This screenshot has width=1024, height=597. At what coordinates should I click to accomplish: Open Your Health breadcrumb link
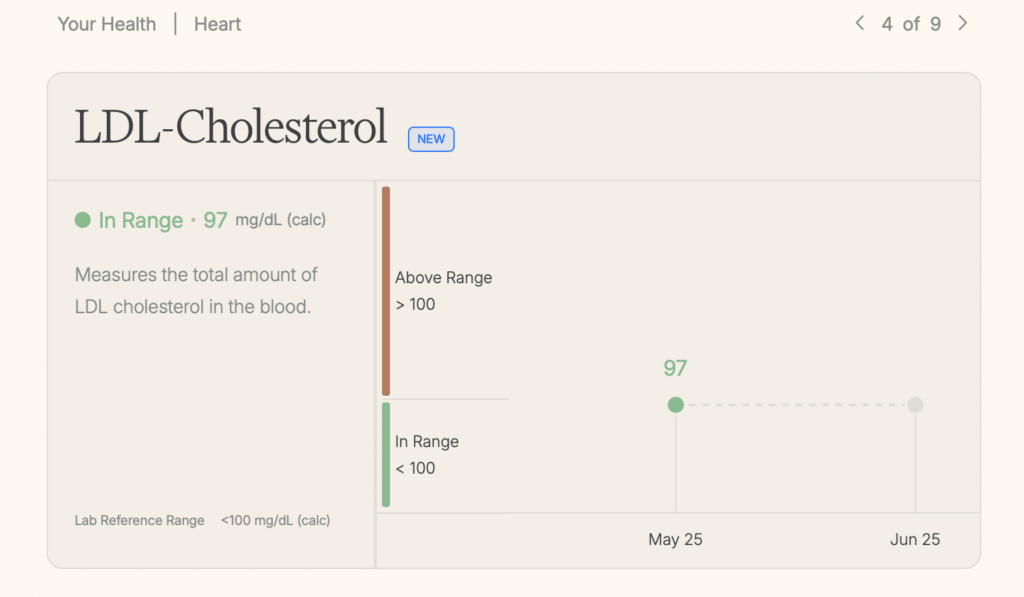coord(107,24)
